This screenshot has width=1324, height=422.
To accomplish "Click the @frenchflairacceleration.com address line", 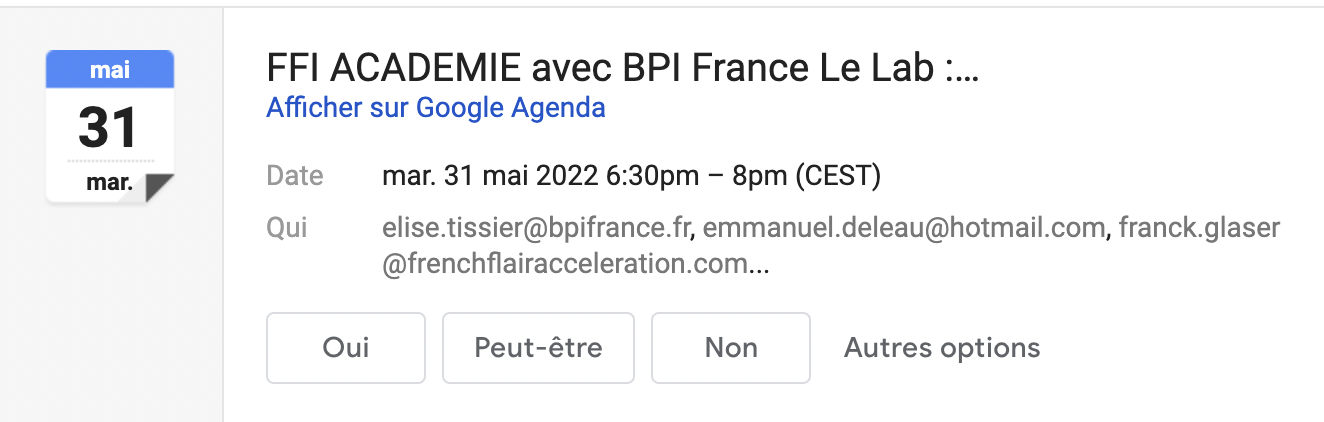I will click(x=565, y=265).
